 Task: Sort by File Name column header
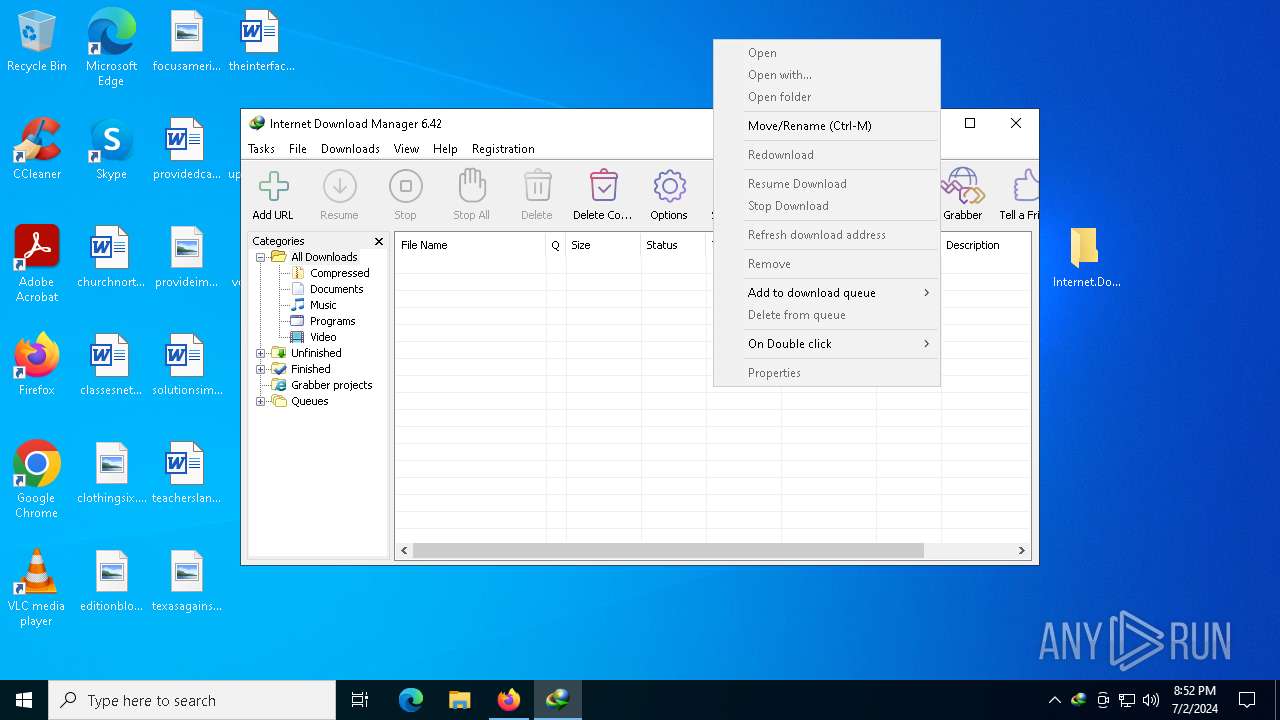coord(470,245)
